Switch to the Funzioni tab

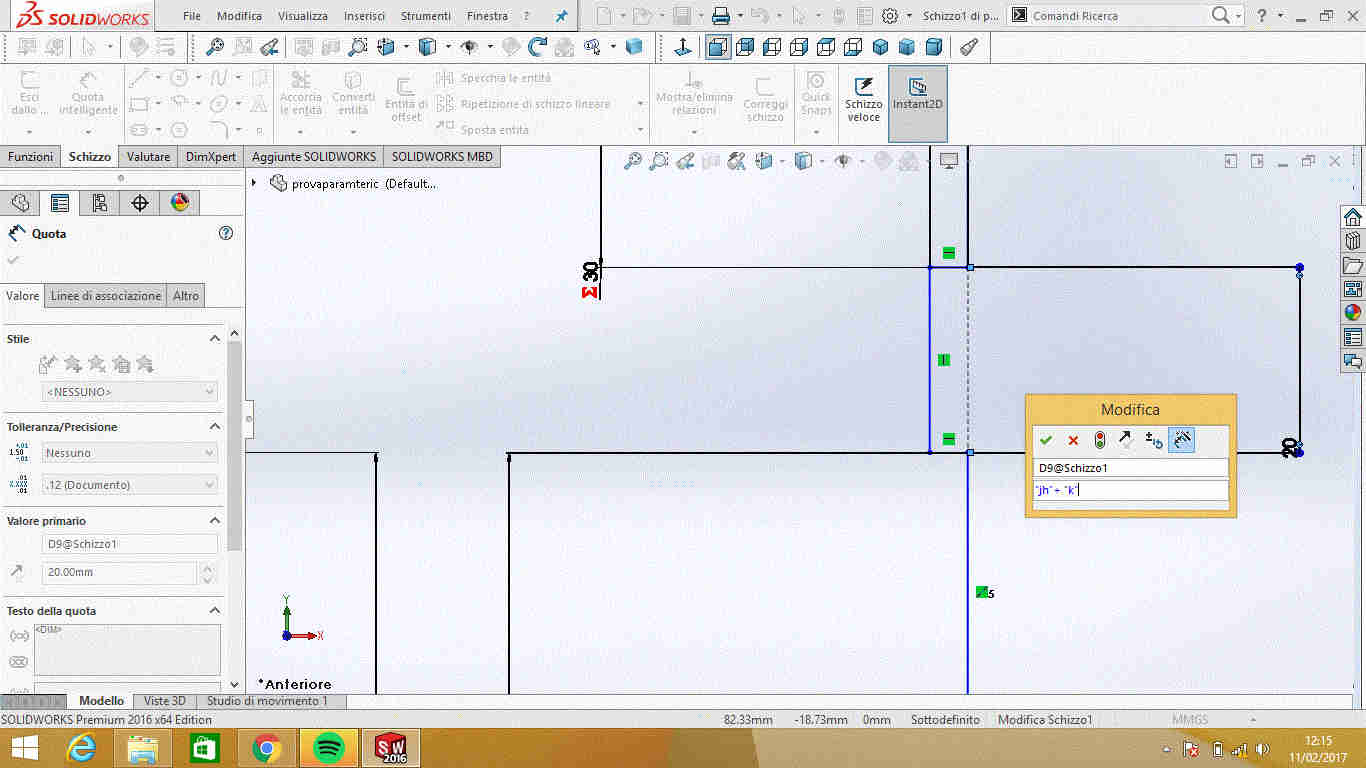[30, 157]
